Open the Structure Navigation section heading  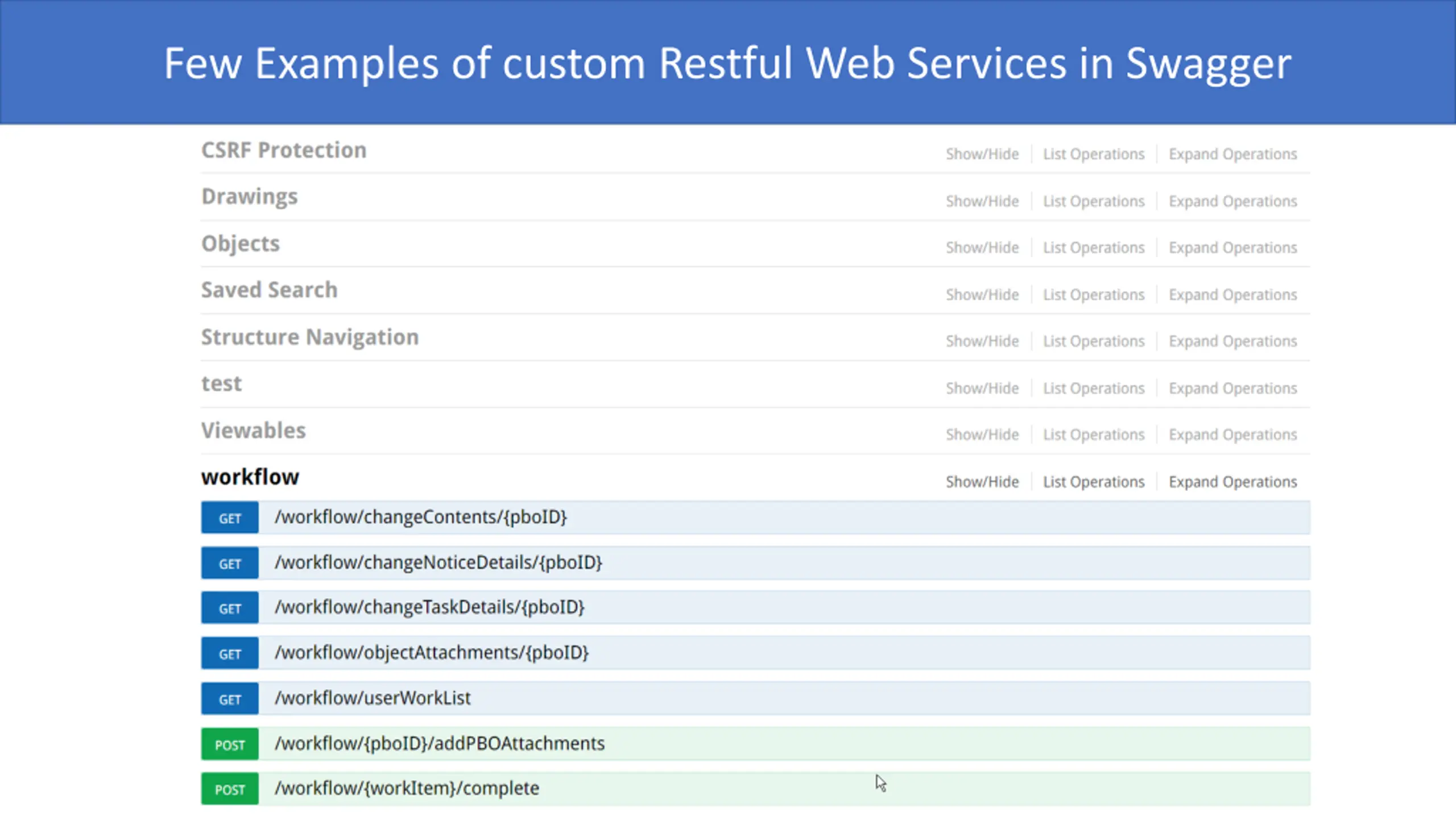[310, 337]
